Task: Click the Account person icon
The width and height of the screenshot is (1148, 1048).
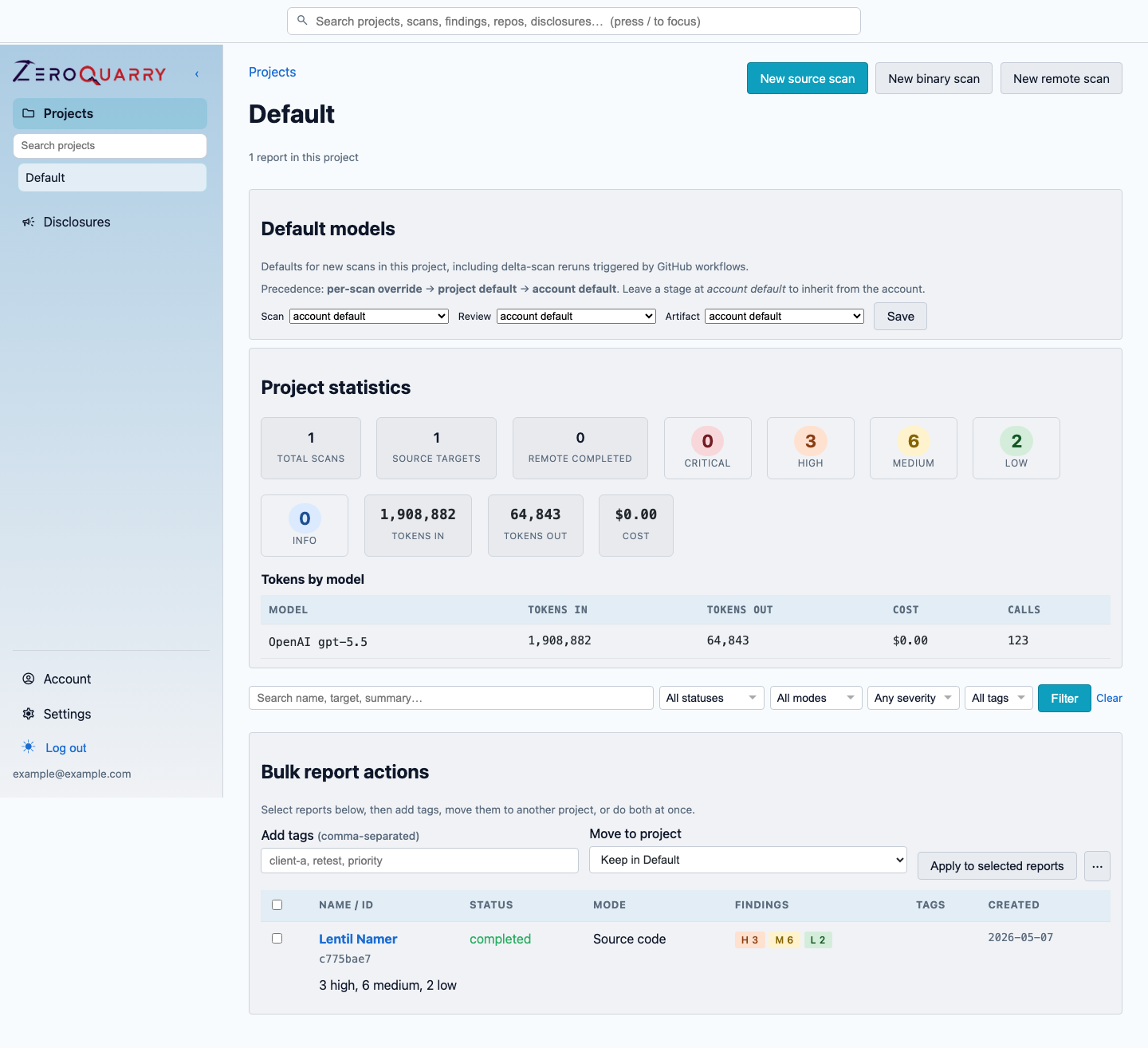Action: 29,679
